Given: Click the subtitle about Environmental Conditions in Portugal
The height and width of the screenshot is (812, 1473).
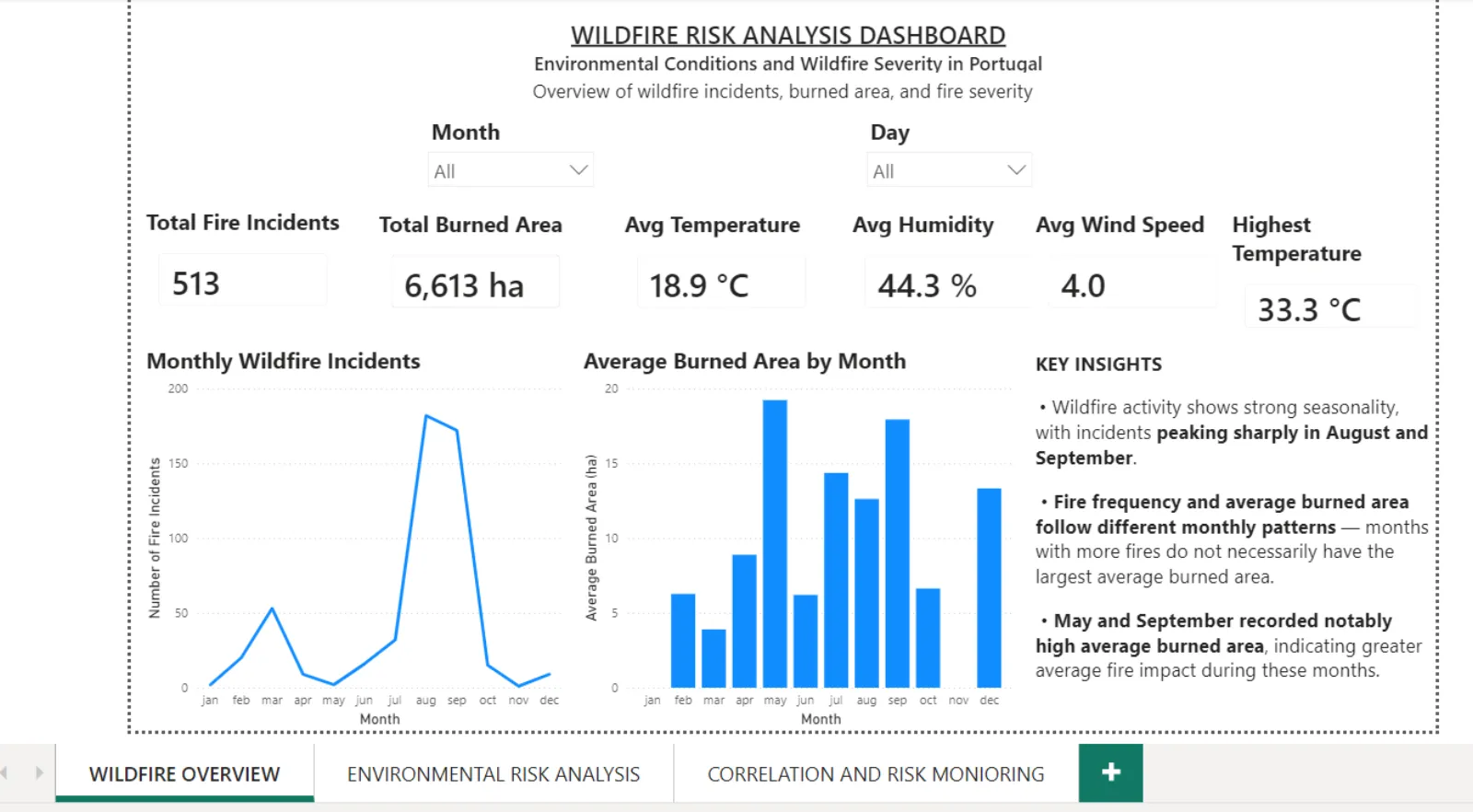Looking at the screenshot, I should pos(788,64).
